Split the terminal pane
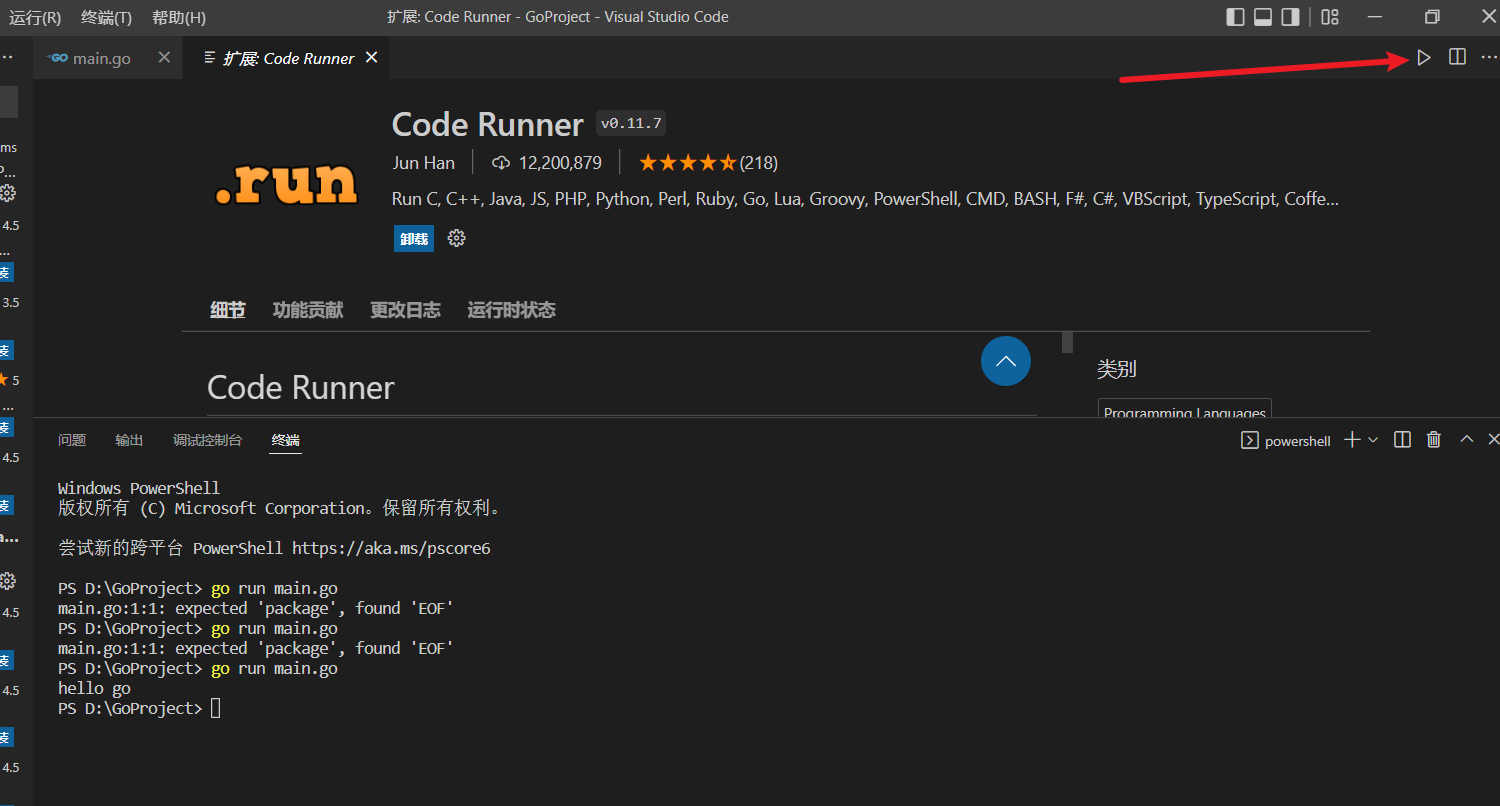This screenshot has width=1500, height=806. coord(1402,440)
